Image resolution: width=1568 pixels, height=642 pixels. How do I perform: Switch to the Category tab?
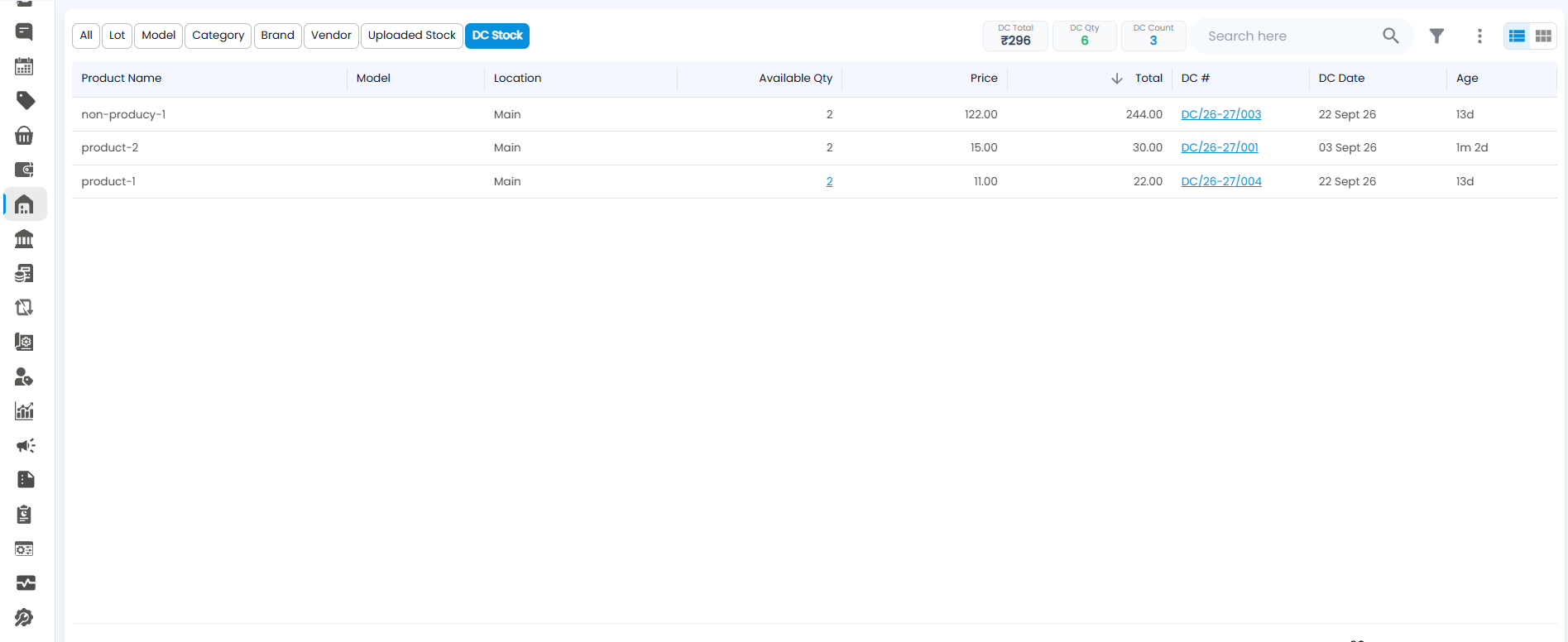click(x=218, y=36)
